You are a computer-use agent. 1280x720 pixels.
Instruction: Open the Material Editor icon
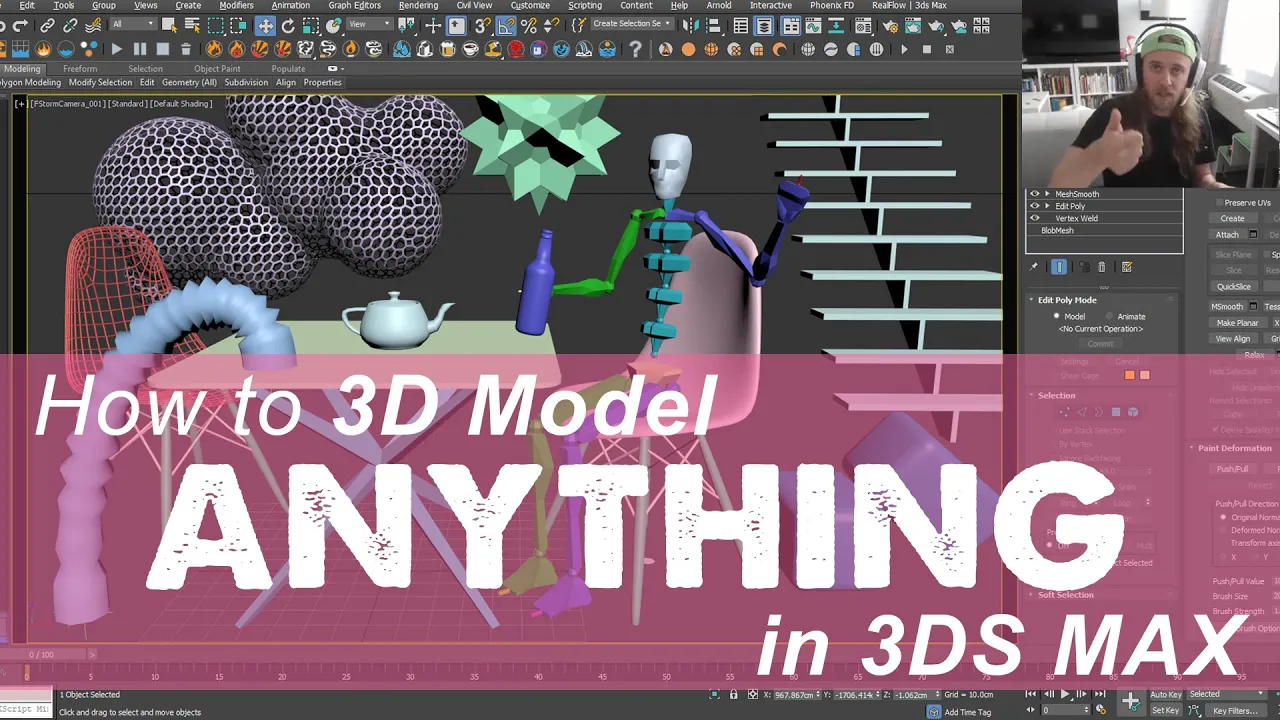tap(862, 25)
